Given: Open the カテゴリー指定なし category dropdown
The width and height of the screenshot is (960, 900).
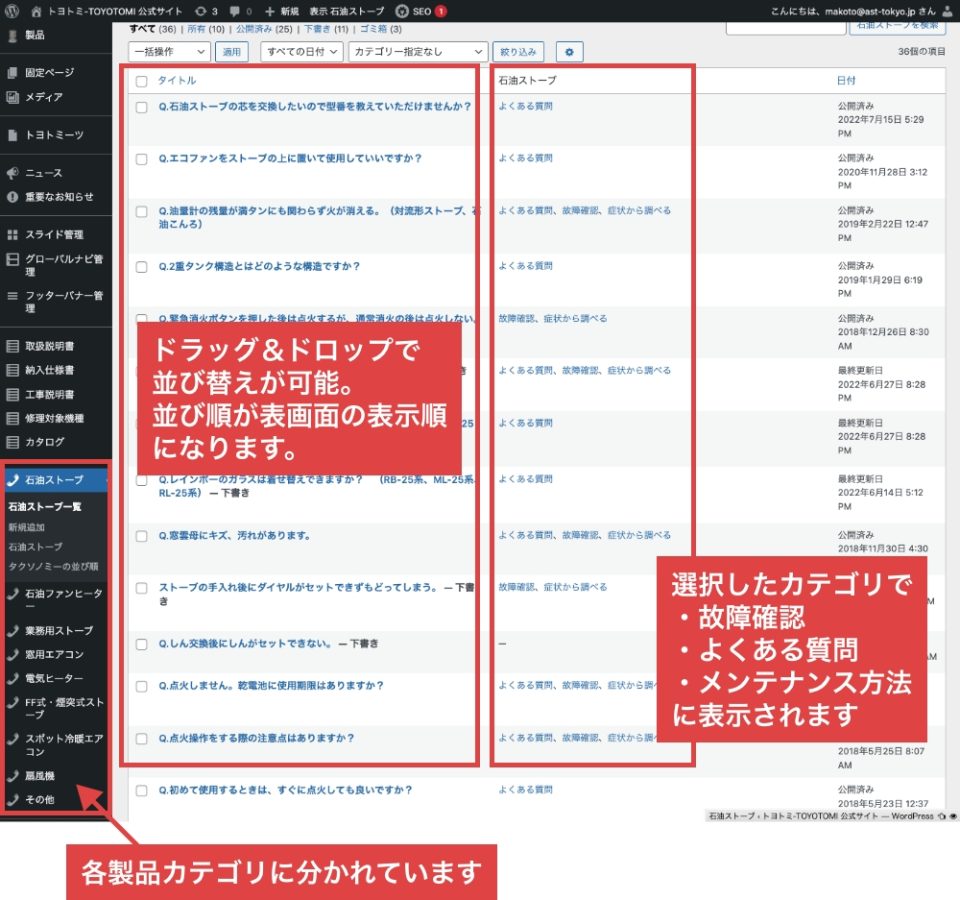Looking at the screenshot, I should (418, 52).
